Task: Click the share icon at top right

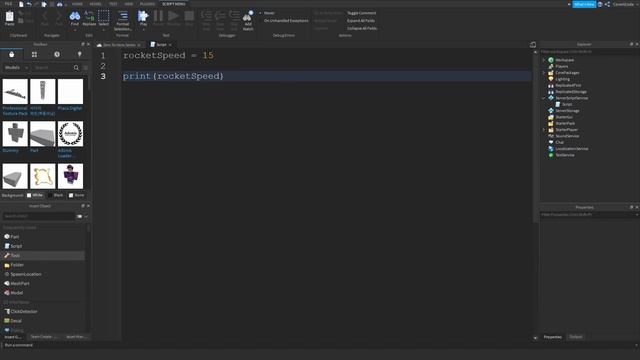Action: point(607,4)
